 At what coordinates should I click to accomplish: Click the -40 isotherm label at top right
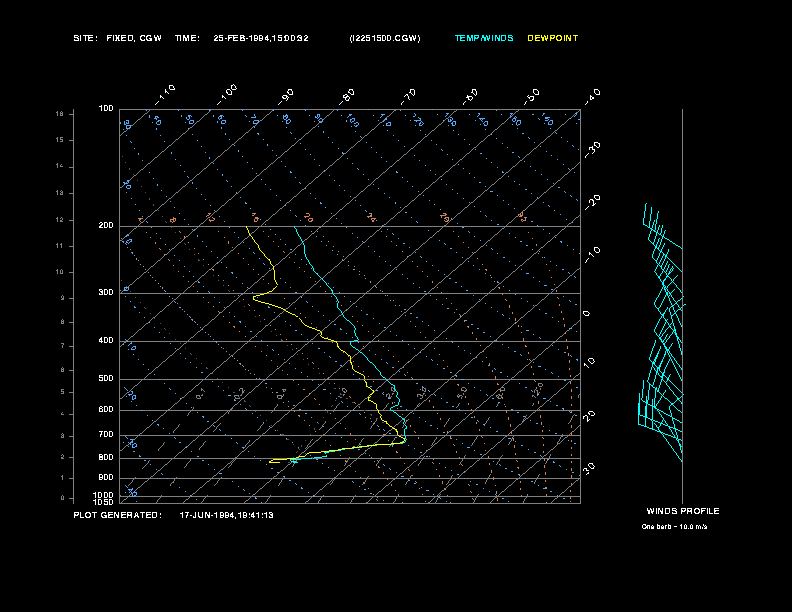tap(592, 97)
